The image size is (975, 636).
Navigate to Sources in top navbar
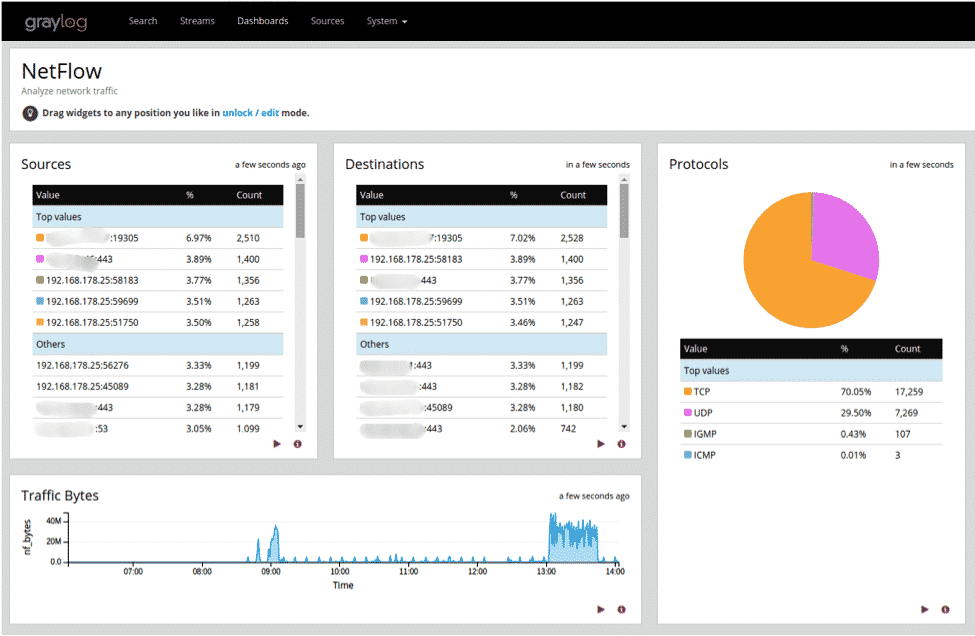(327, 21)
